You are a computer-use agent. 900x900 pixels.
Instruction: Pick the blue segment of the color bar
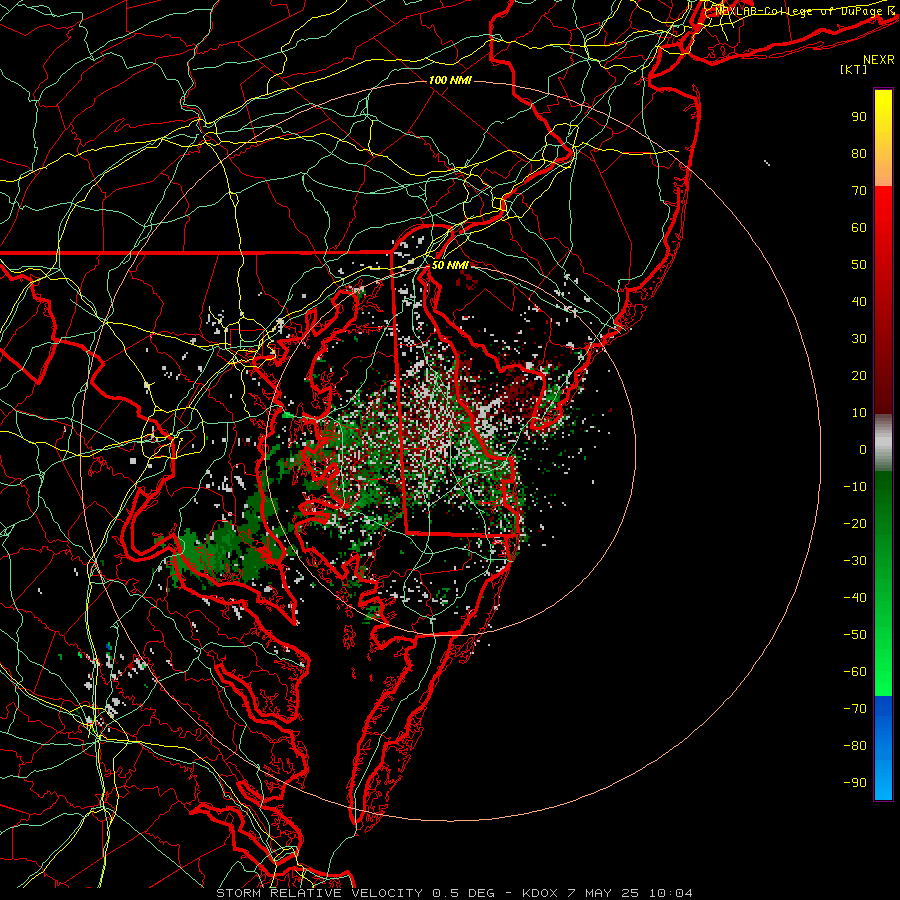883,747
